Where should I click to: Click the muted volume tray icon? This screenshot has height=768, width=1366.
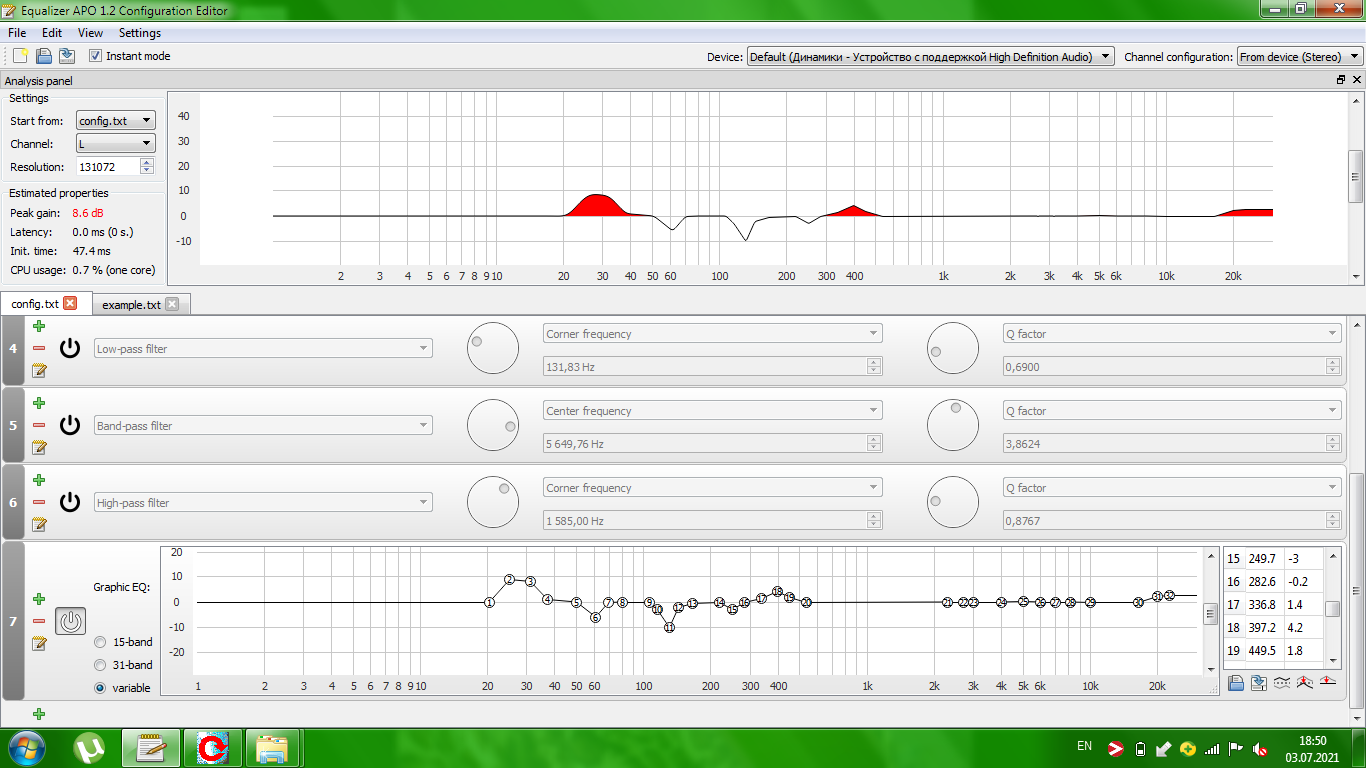click(1261, 748)
